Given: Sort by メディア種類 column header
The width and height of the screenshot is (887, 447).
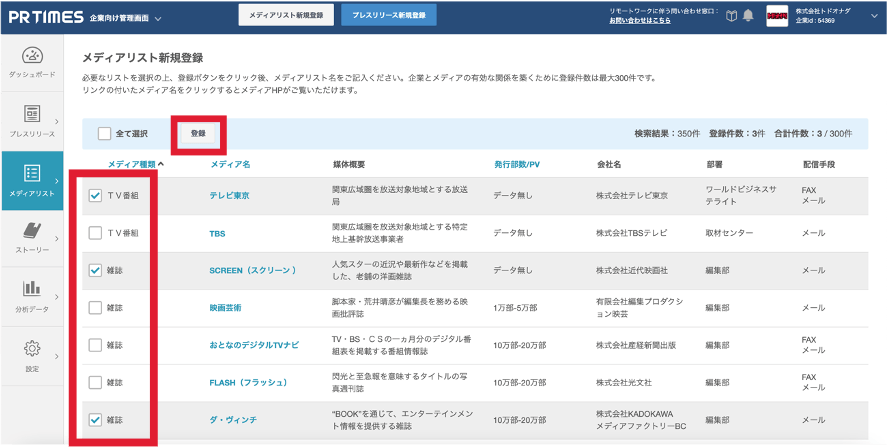Looking at the screenshot, I should [x=135, y=163].
